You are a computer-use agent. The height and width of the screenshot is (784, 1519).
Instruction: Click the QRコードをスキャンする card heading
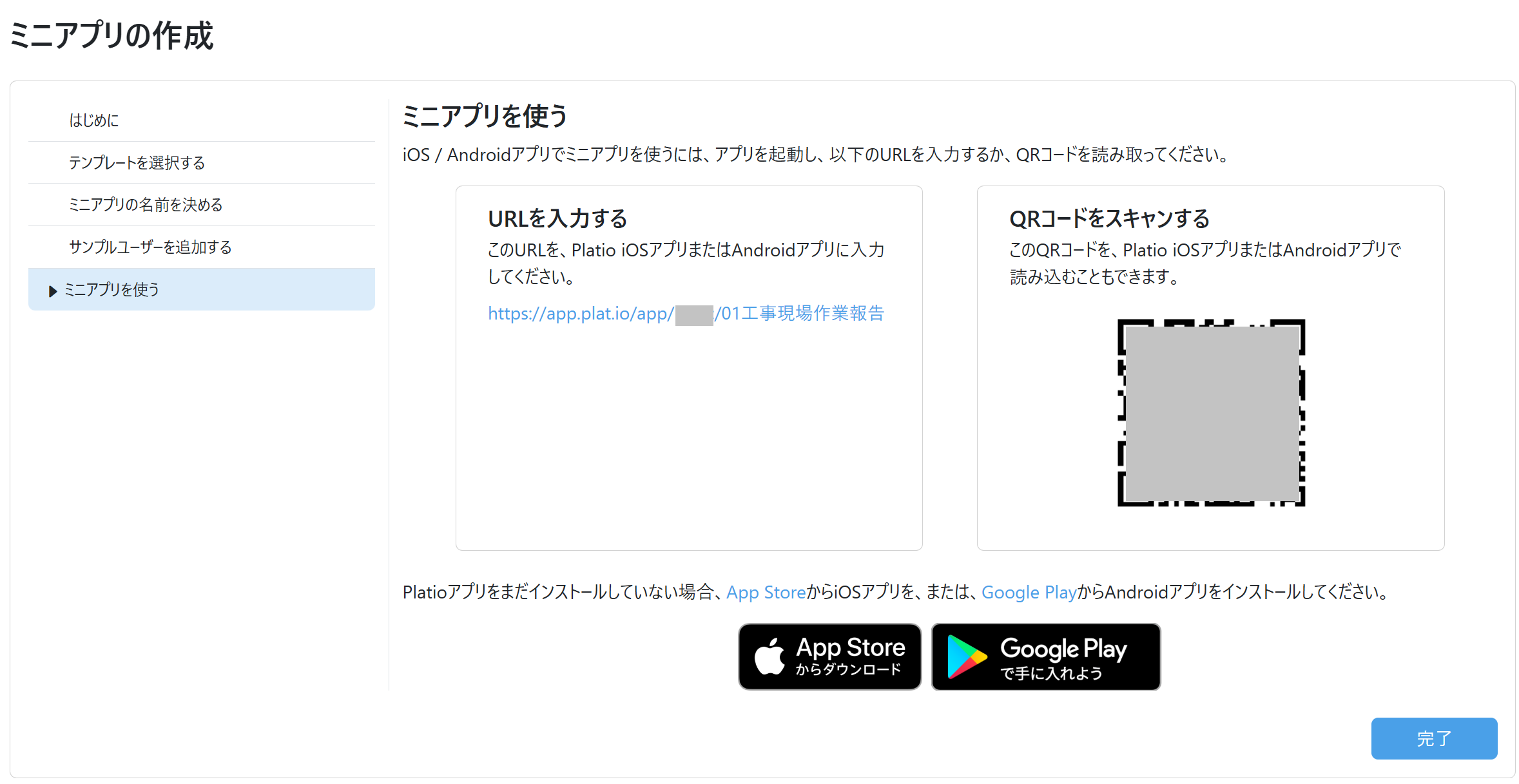pos(1109,219)
